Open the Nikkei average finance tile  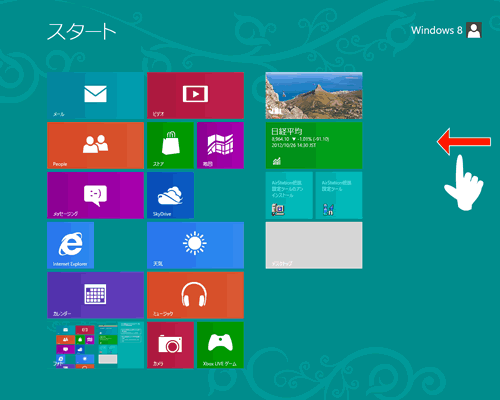[314, 145]
